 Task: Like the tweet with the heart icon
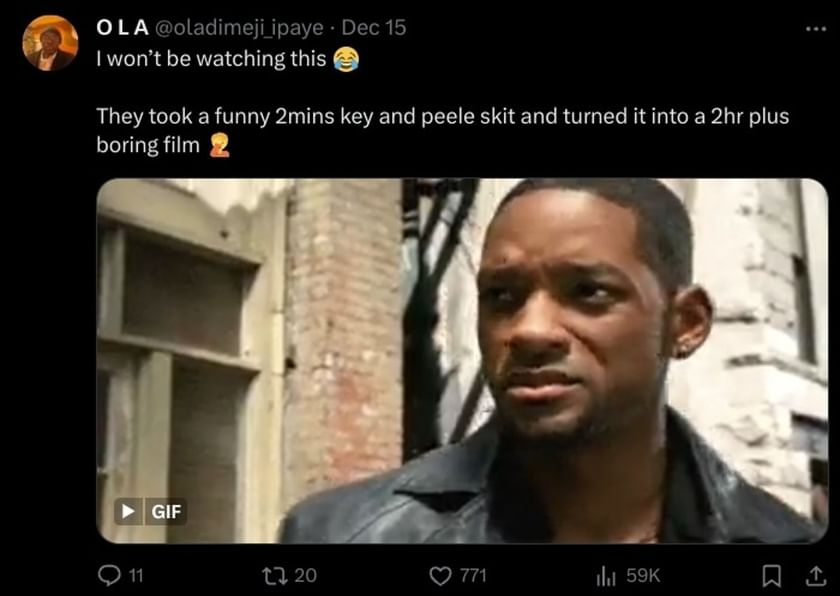pos(441,575)
